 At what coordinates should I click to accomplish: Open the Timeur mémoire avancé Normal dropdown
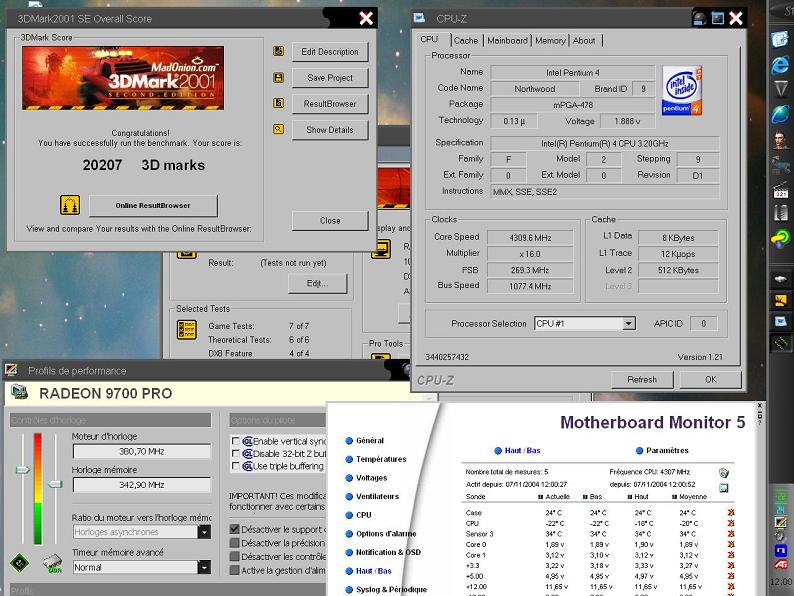coord(204,567)
